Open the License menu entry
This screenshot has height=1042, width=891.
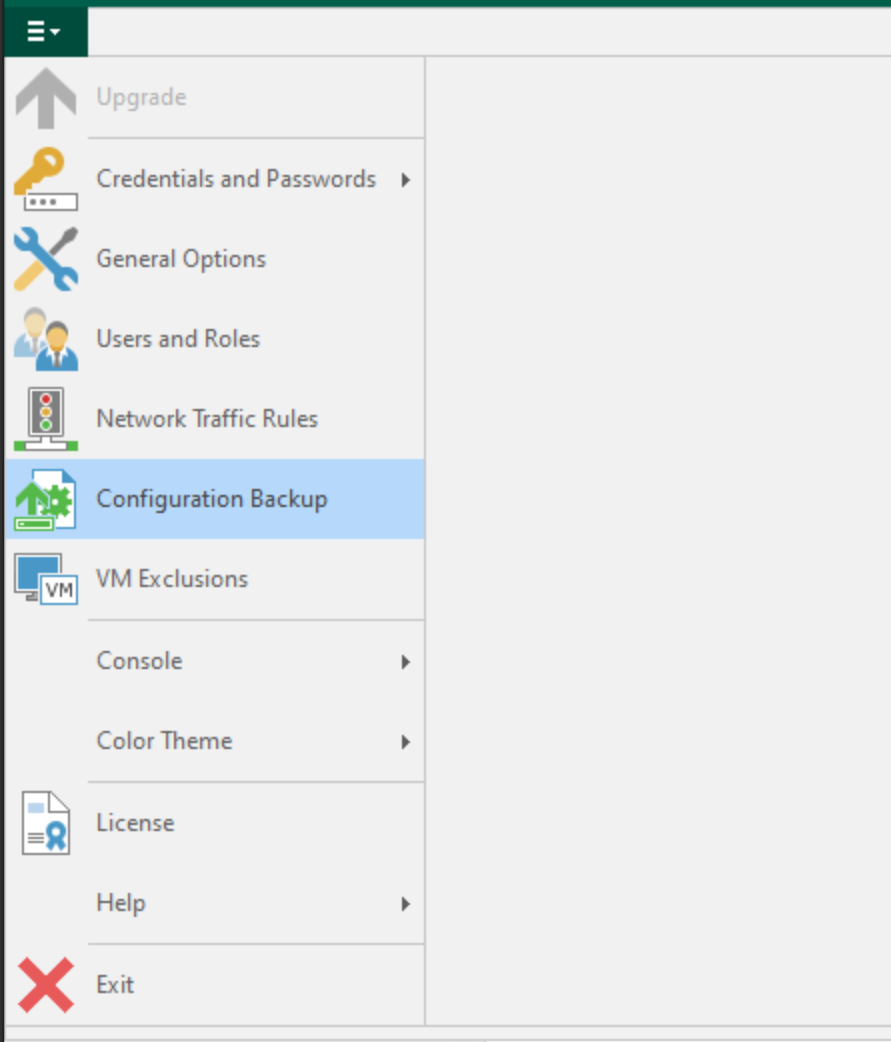pos(215,823)
